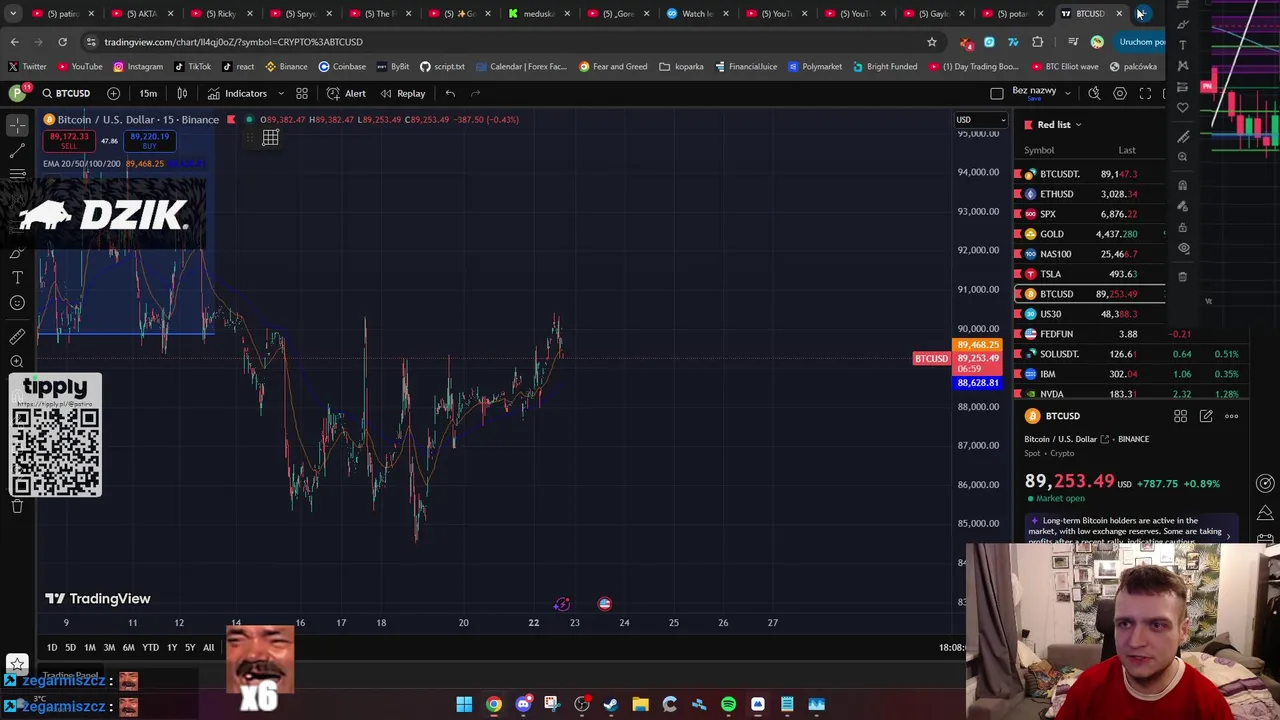The width and height of the screenshot is (1280, 720).
Task: Open the Indicators dialog
Action: 238,93
